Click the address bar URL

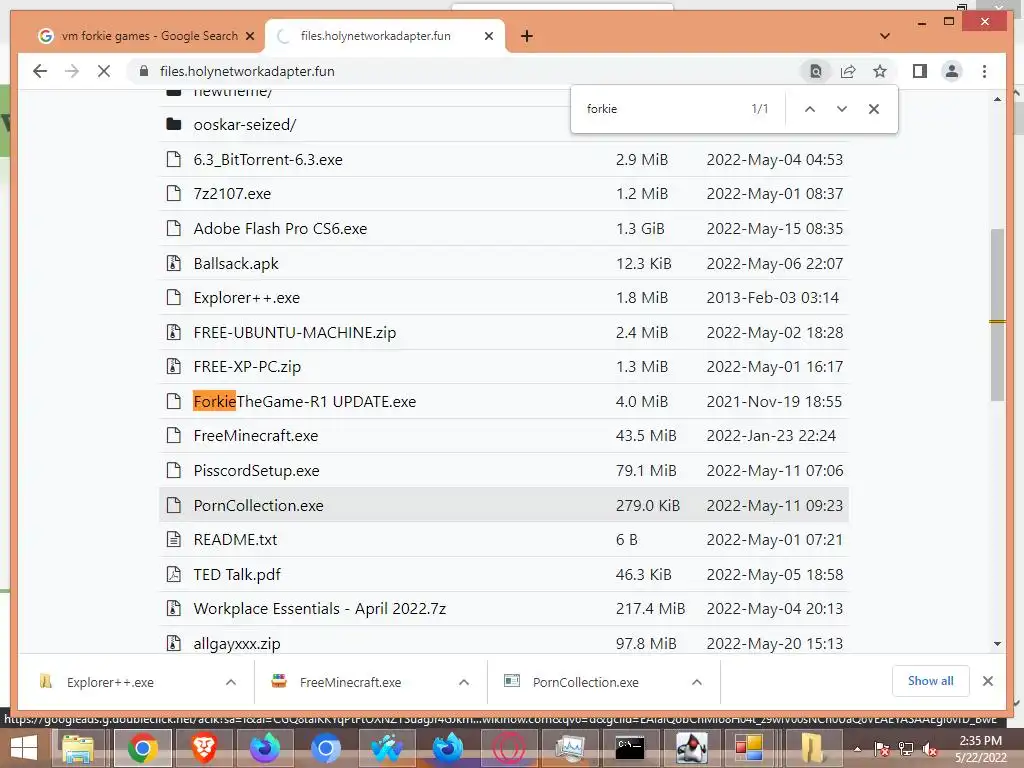click(x=247, y=71)
